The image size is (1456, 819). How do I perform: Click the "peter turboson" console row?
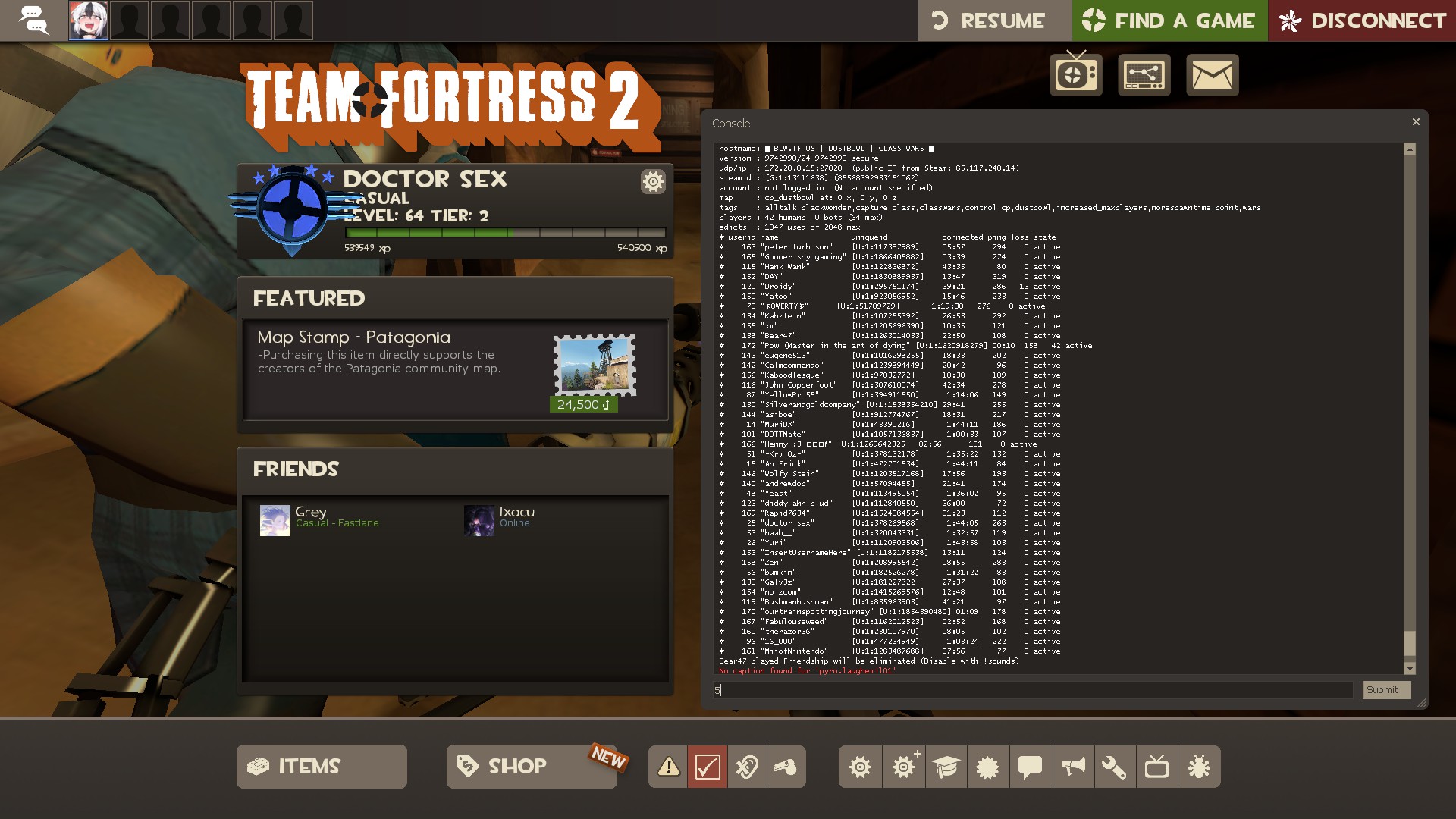coord(890,247)
